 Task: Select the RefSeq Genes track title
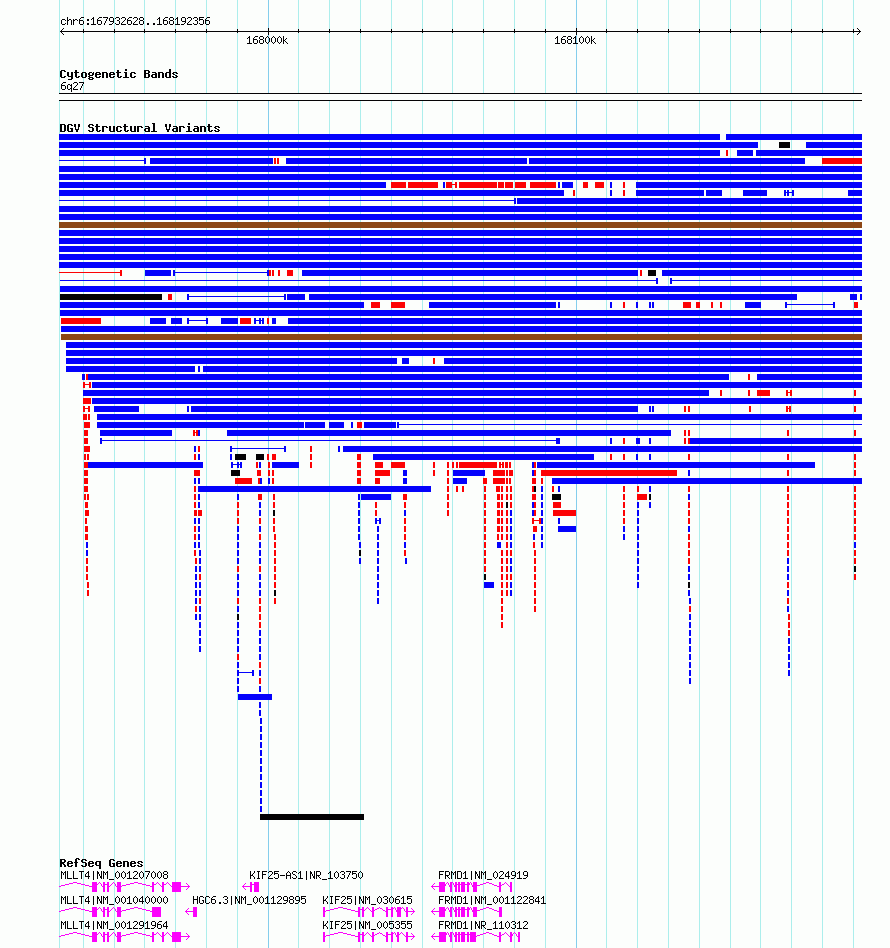point(102,863)
